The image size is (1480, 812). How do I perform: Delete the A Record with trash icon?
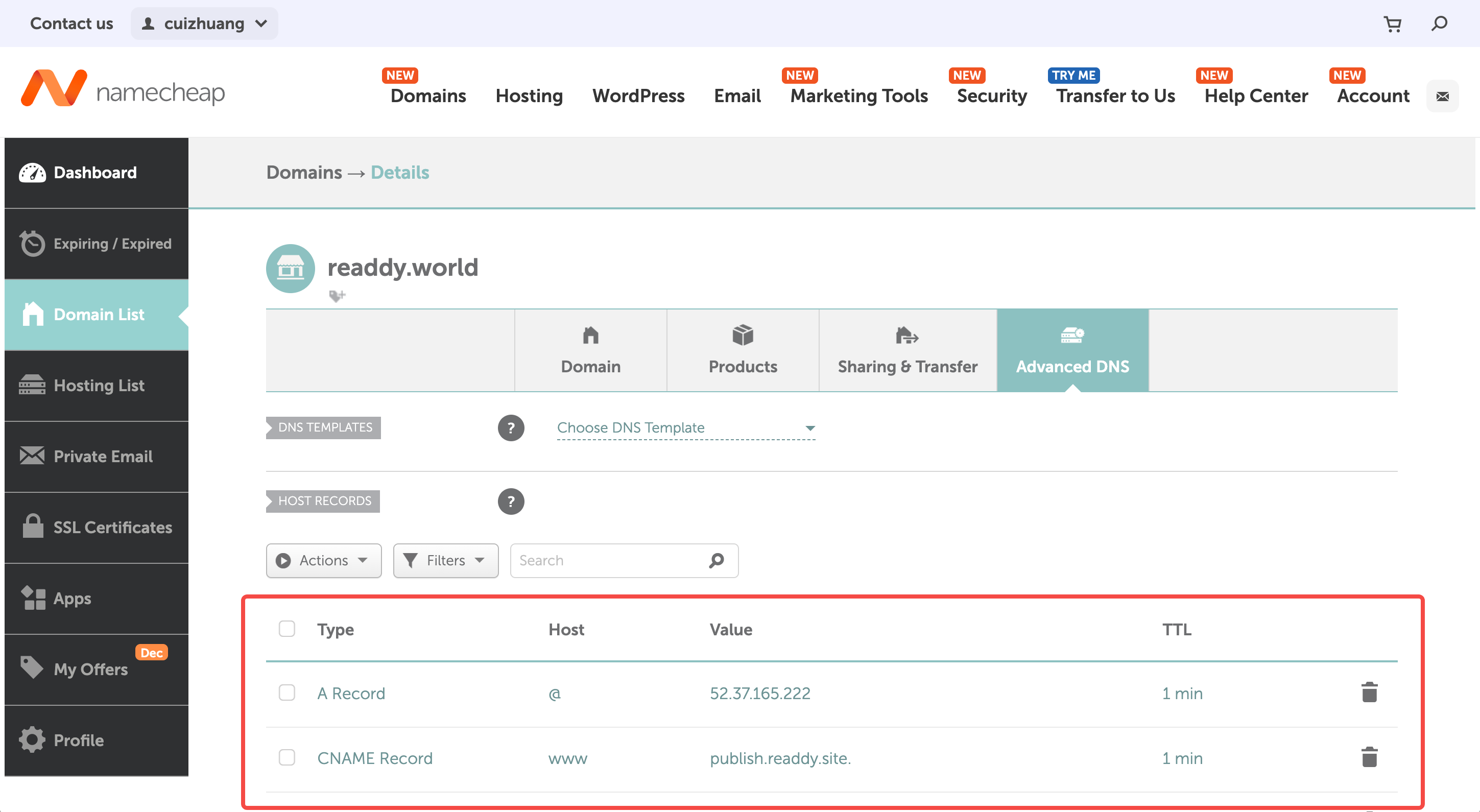tap(1369, 692)
